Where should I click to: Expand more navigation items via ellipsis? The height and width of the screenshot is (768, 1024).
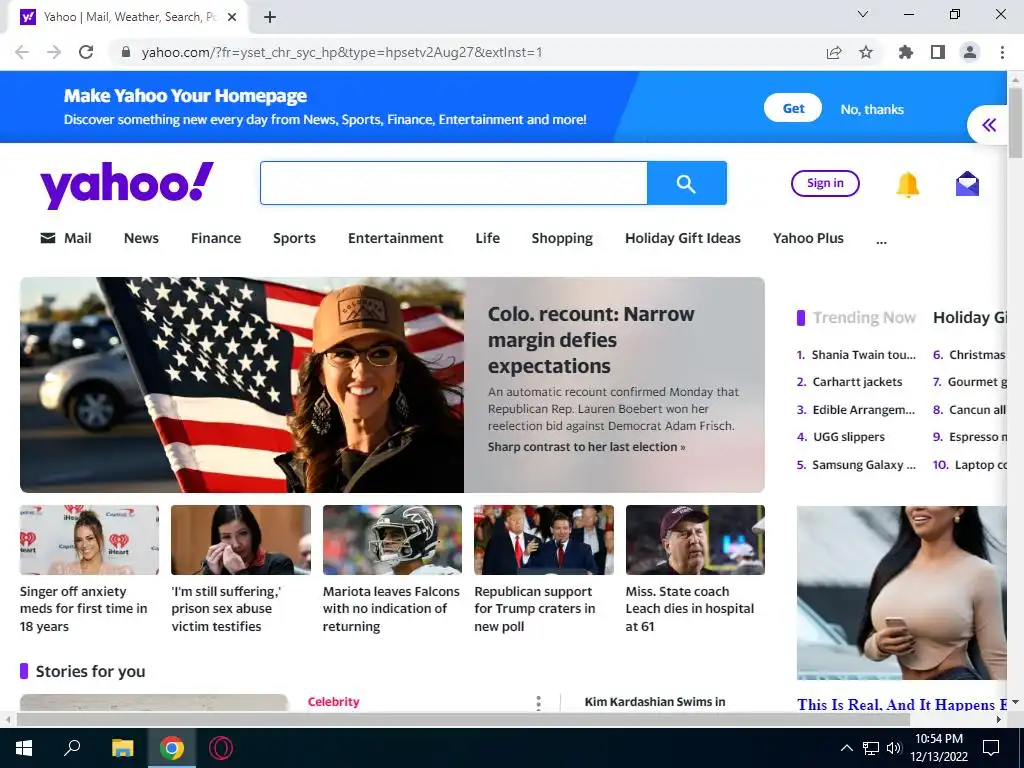881,240
